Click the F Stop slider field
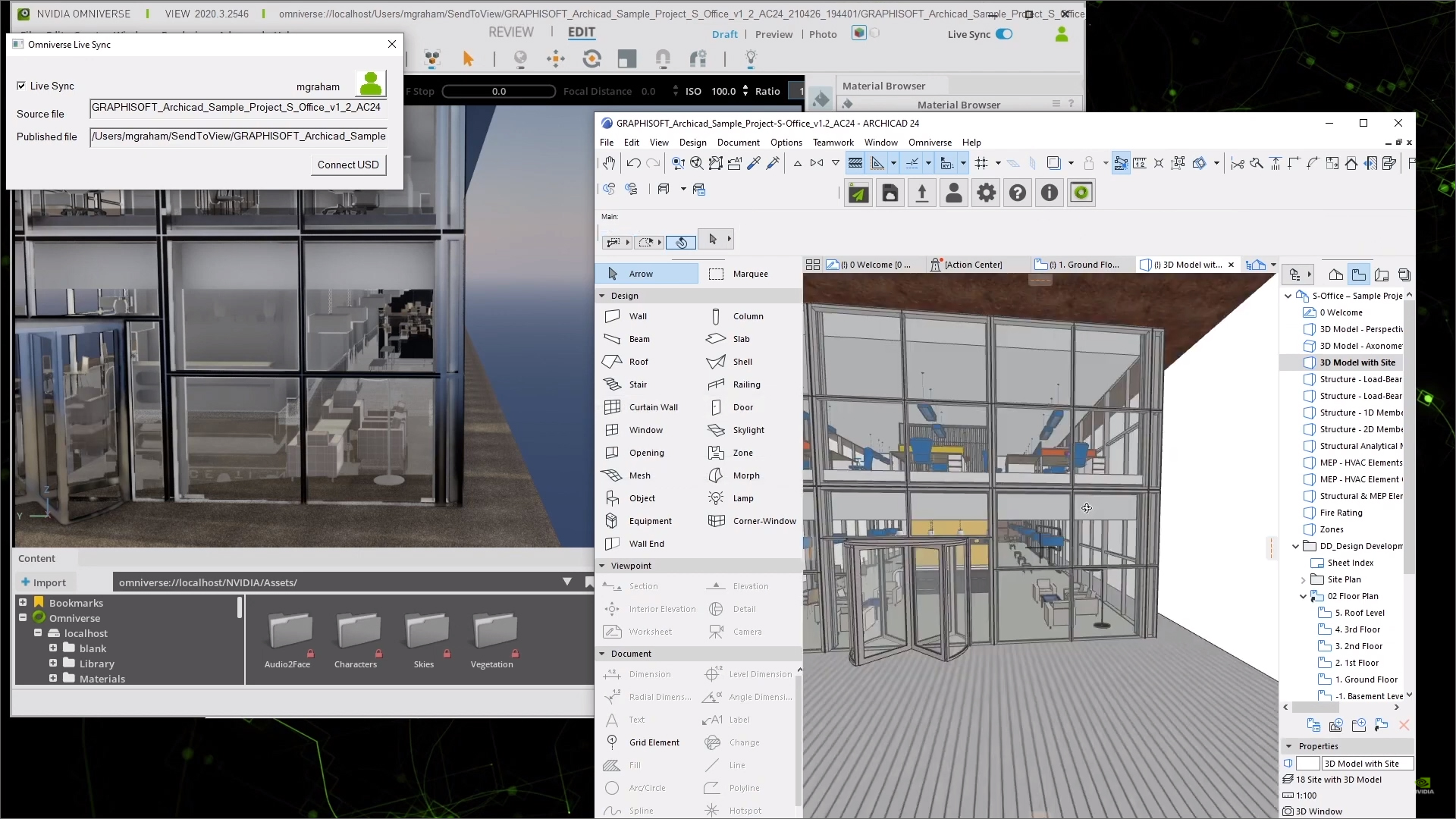1456x819 pixels. (x=498, y=92)
